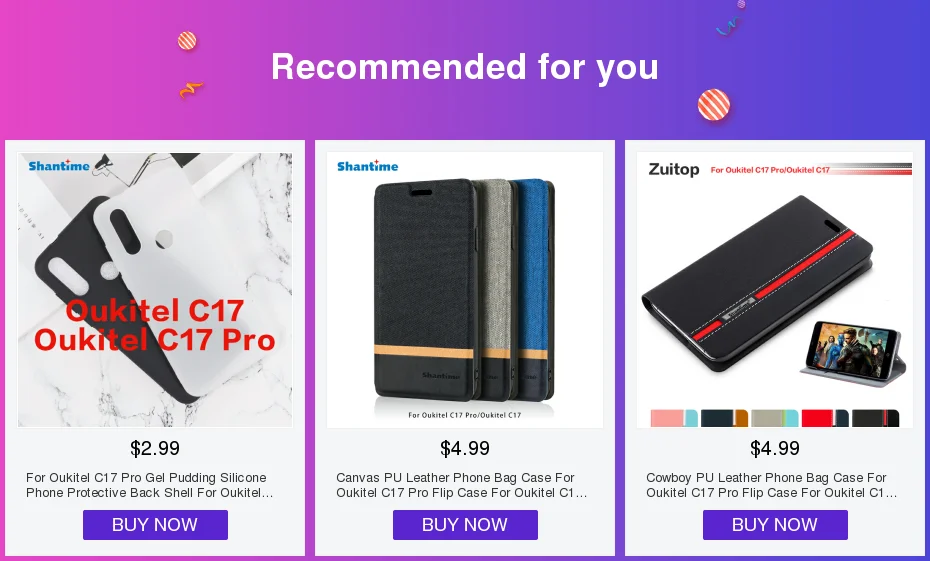Click the Recommended for you heading
930x561 pixels.
[x=465, y=66]
